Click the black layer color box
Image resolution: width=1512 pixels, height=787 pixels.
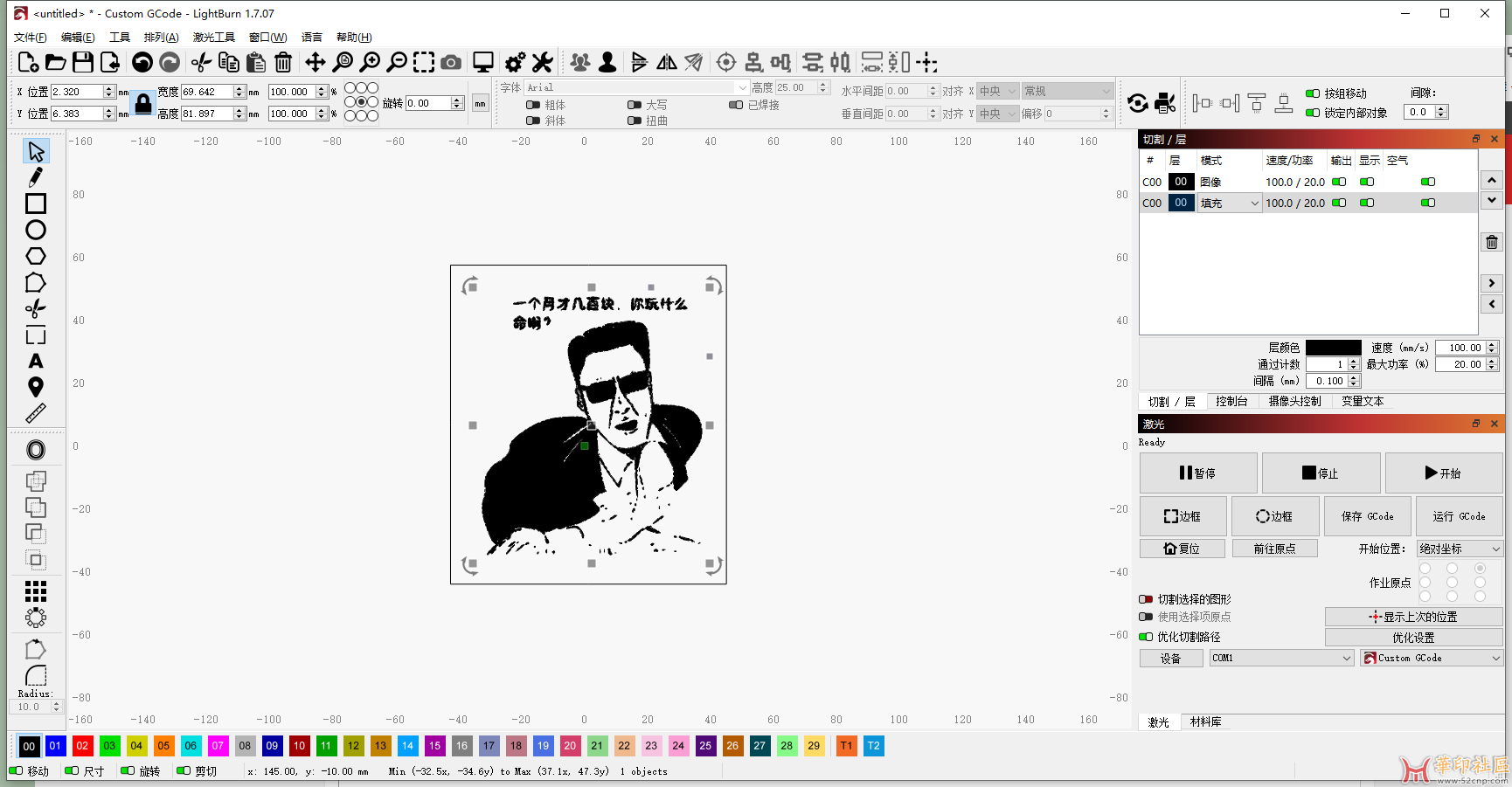[1333, 348]
